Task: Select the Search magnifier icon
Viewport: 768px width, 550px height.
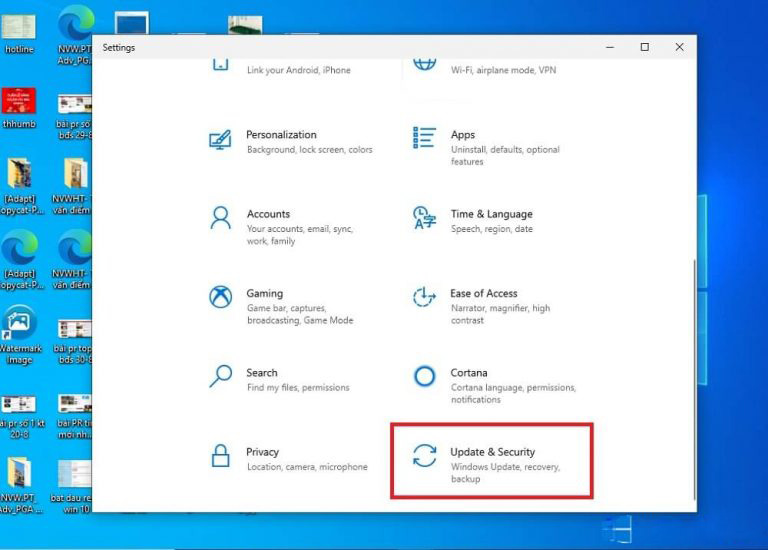Action: point(220,376)
